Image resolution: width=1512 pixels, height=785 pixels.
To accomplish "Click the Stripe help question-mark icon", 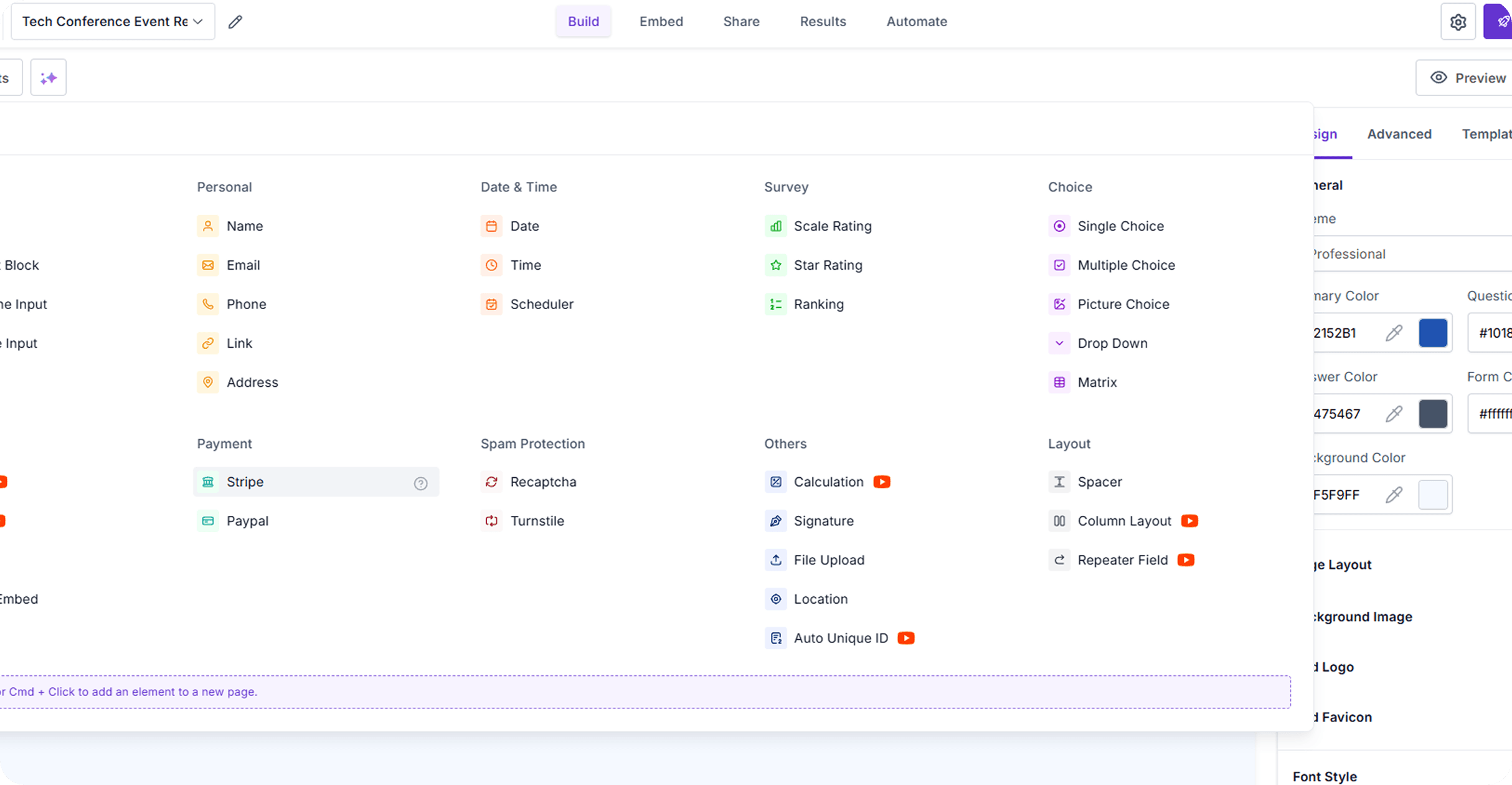I will click(x=421, y=483).
